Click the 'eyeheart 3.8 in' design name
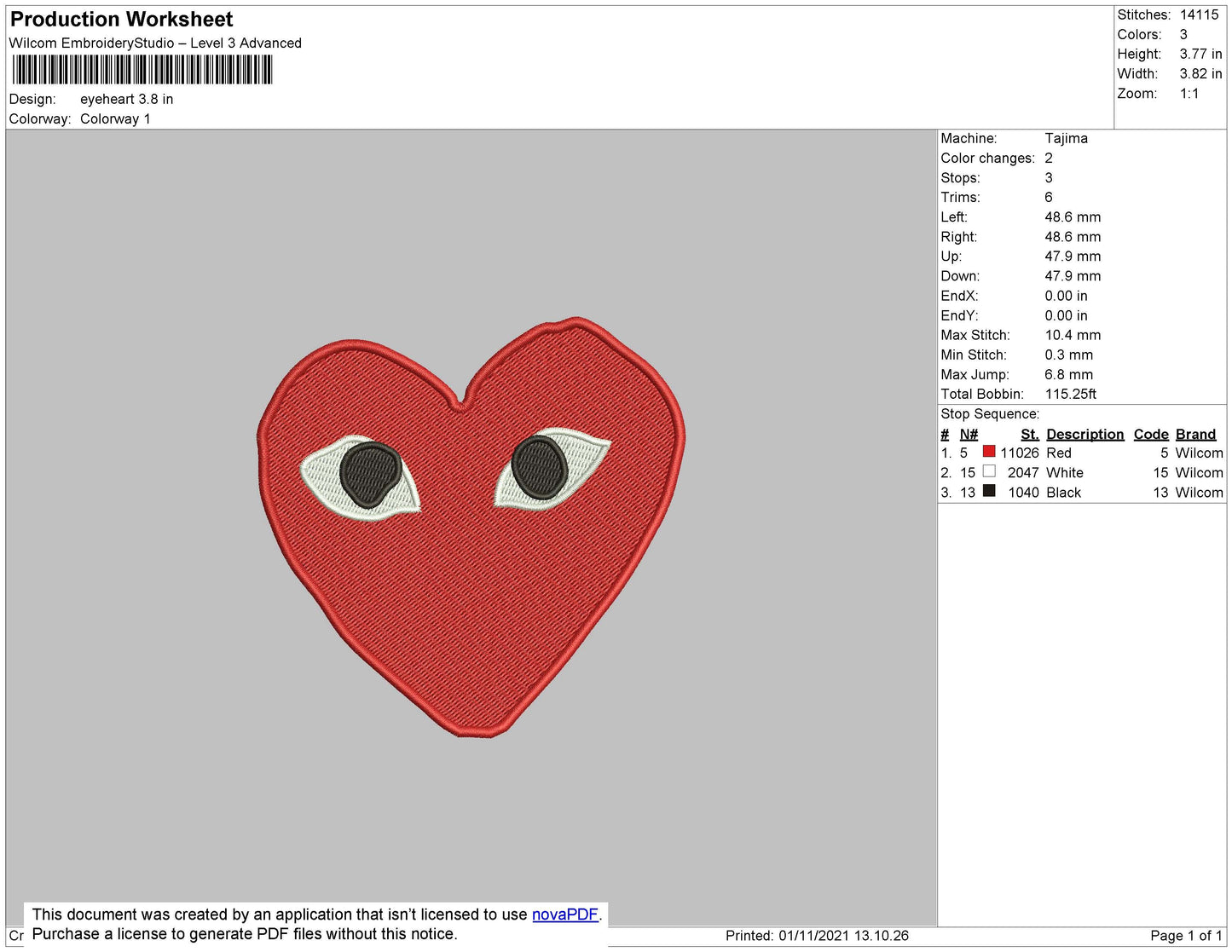 (x=127, y=99)
